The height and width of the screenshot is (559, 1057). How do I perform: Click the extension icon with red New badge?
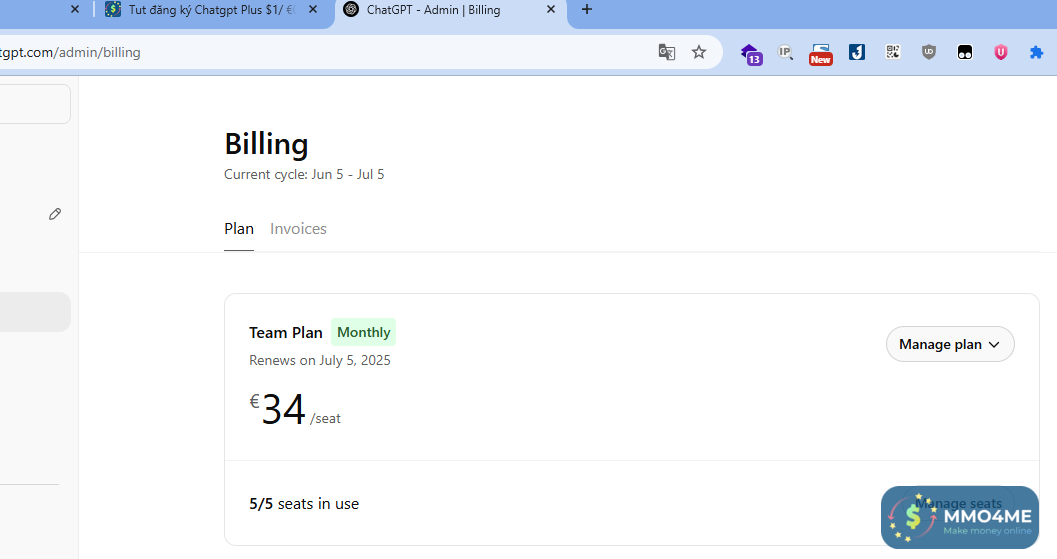tap(820, 54)
